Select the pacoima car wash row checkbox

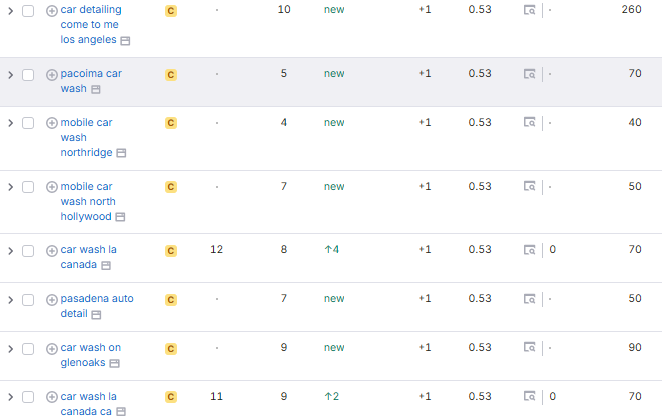[x=28, y=74]
